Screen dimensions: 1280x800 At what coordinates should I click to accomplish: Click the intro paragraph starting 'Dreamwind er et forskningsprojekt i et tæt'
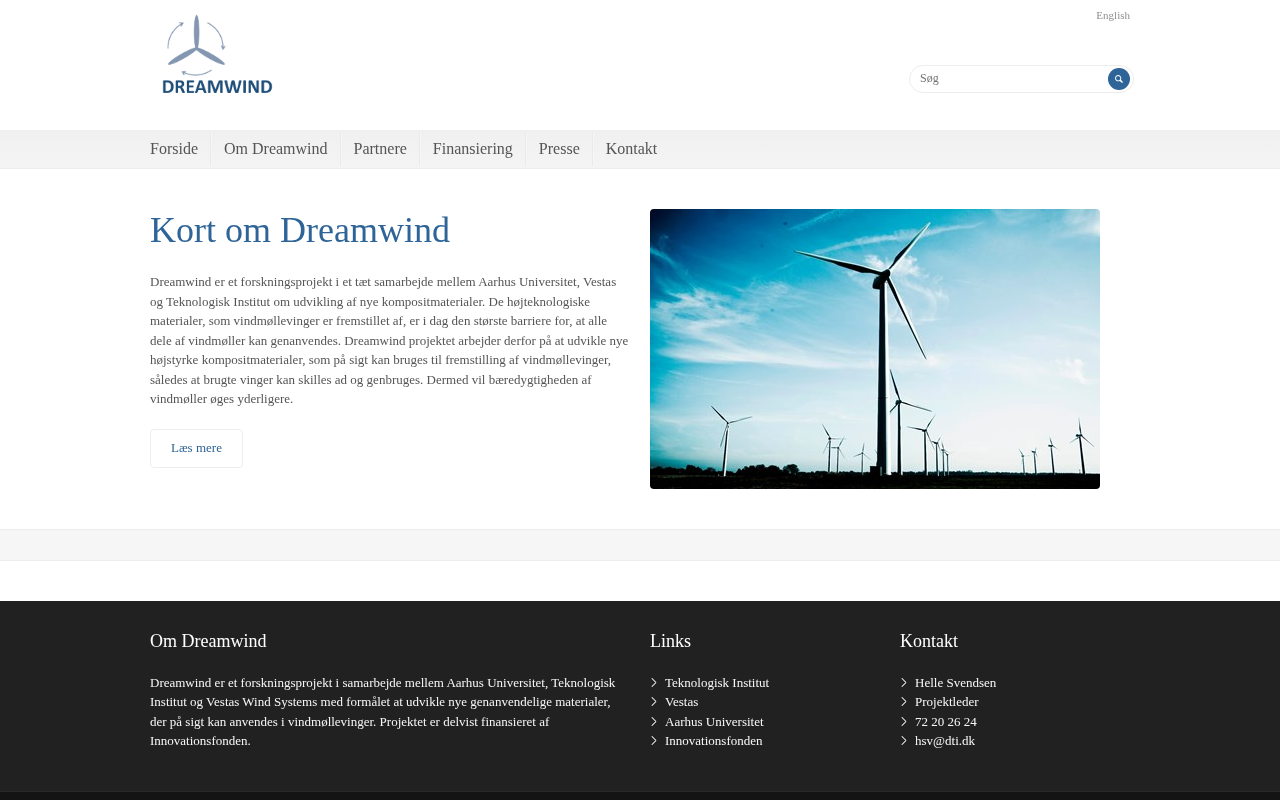[x=389, y=340]
